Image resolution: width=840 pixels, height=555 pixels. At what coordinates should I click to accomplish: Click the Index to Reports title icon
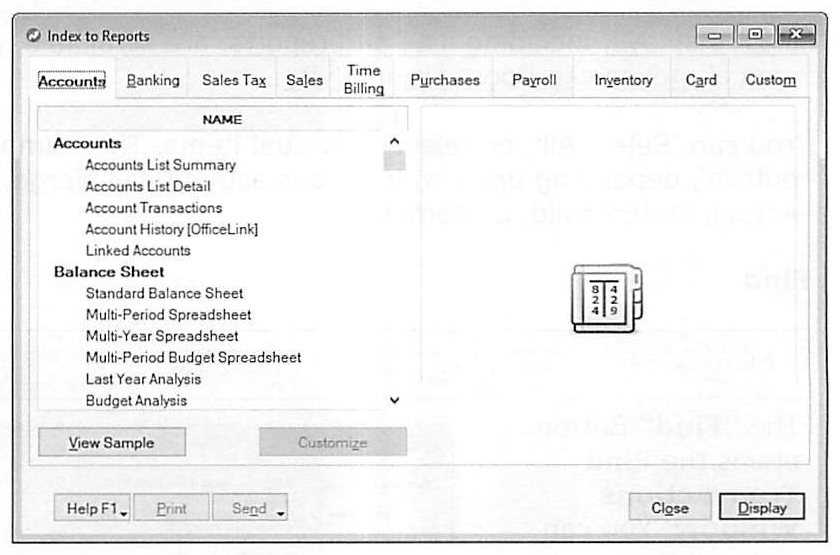[x=33, y=35]
